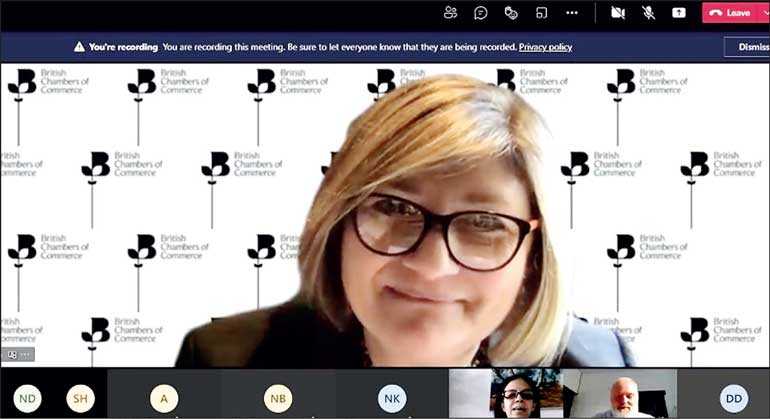This screenshot has height=419, width=770.
Task: Select participant NB avatar
Action: click(x=278, y=398)
